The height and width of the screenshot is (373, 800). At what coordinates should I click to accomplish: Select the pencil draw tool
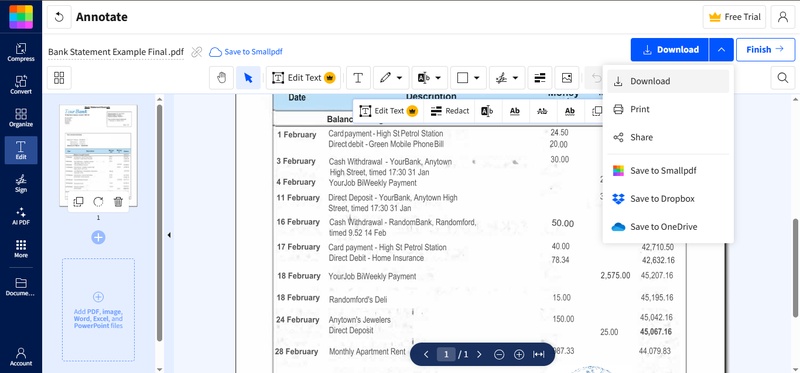[x=385, y=78]
